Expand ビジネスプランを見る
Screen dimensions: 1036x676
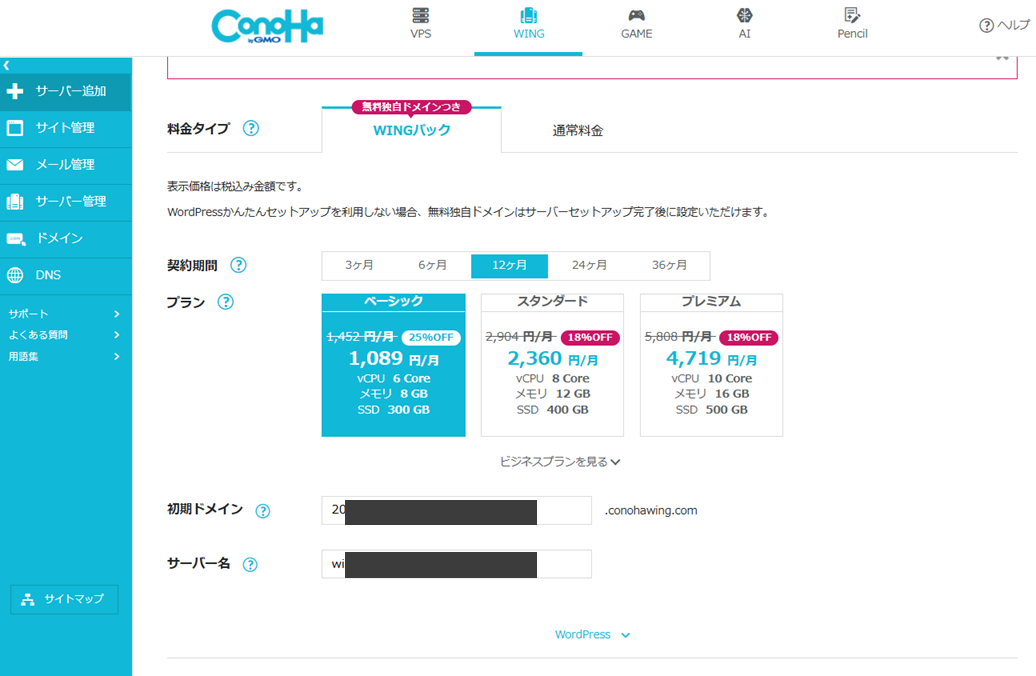[560, 462]
